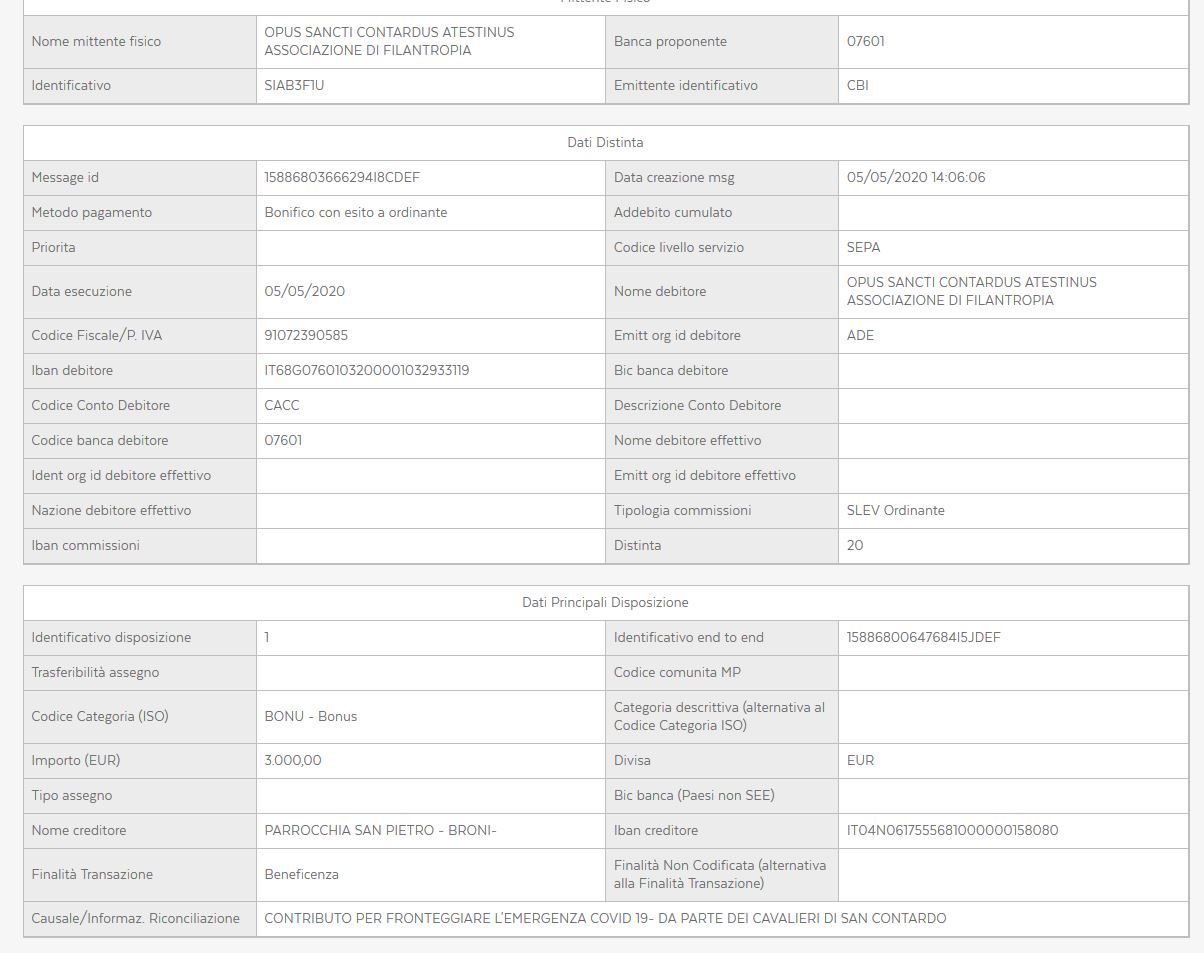Click the Causale text about COVID 19 contribution
The width and height of the screenshot is (1204, 953).
(605, 919)
